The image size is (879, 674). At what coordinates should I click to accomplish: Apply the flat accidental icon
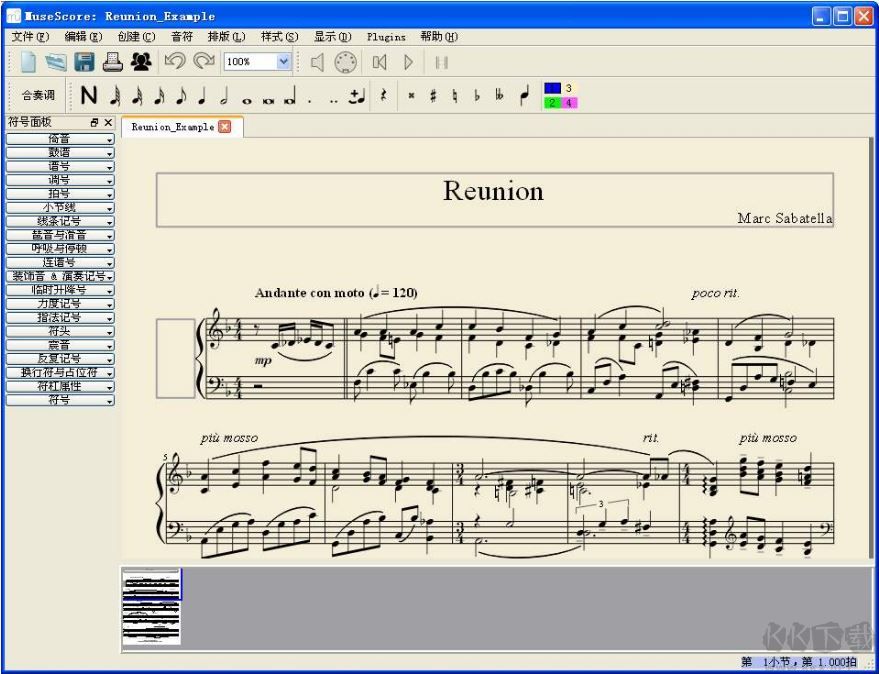click(x=476, y=96)
